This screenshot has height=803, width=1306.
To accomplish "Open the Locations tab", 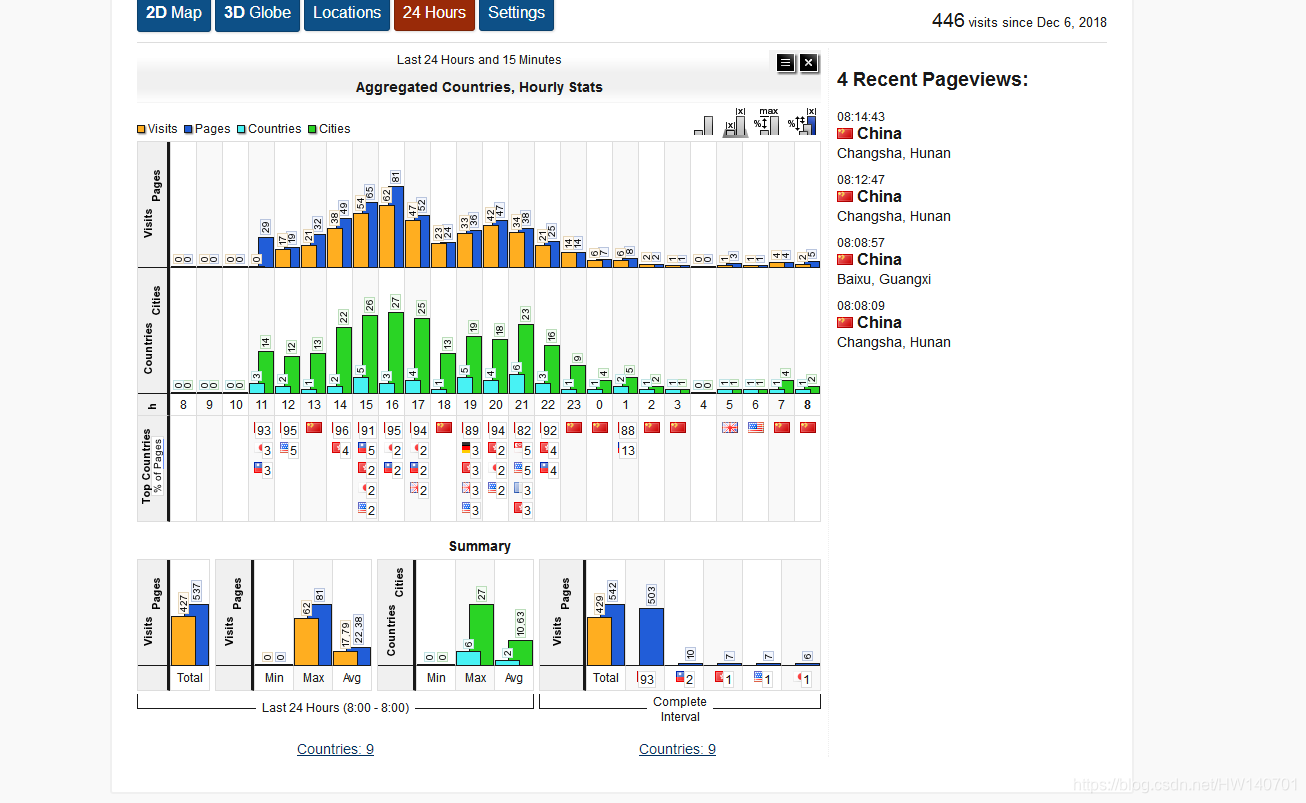I will pos(347,14).
